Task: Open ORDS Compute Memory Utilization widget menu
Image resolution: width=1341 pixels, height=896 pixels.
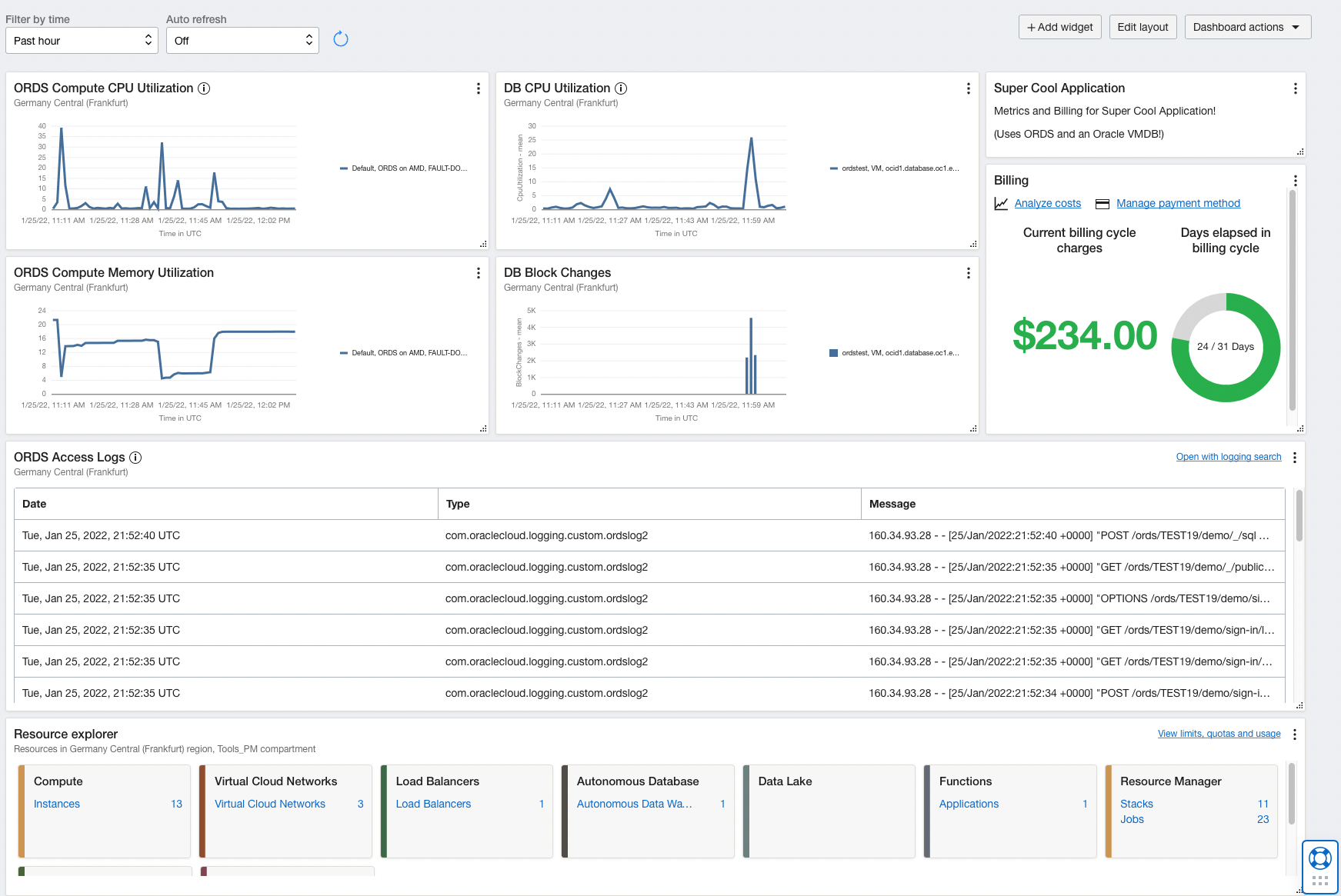Action: (x=478, y=273)
